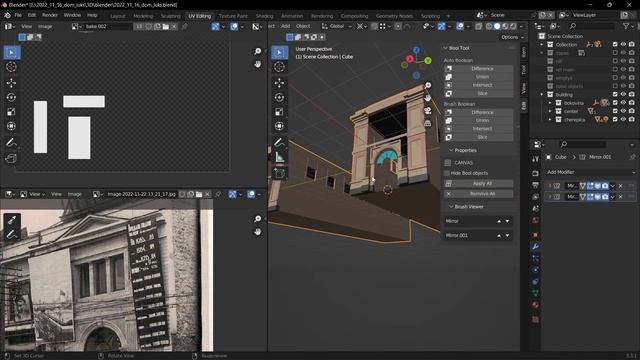Image resolution: width=640 pixels, height=360 pixels.
Task: Switch perspective/orthographic grid icon in viewport
Action: click(428, 123)
